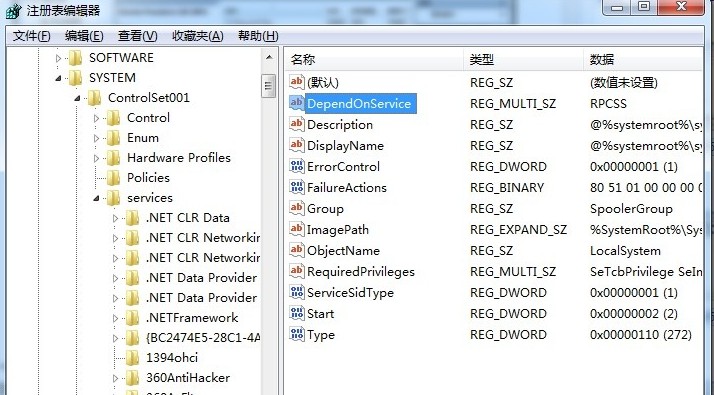714x395 pixels.
Task: Click the LocalSystem data cell
Action: tap(625, 251)
